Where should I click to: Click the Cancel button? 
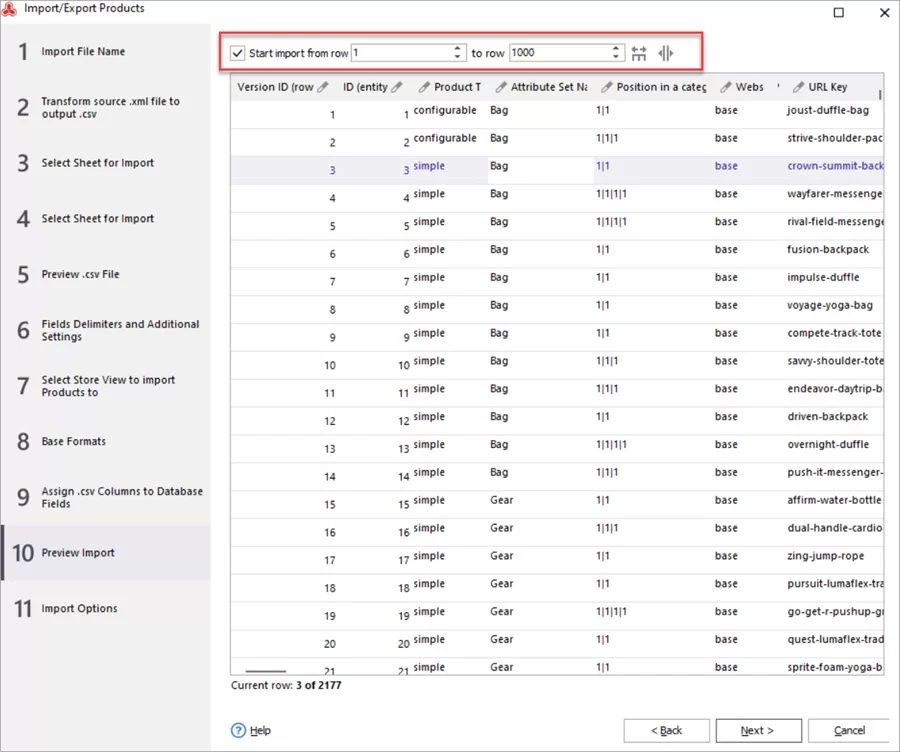coord(849,730)
